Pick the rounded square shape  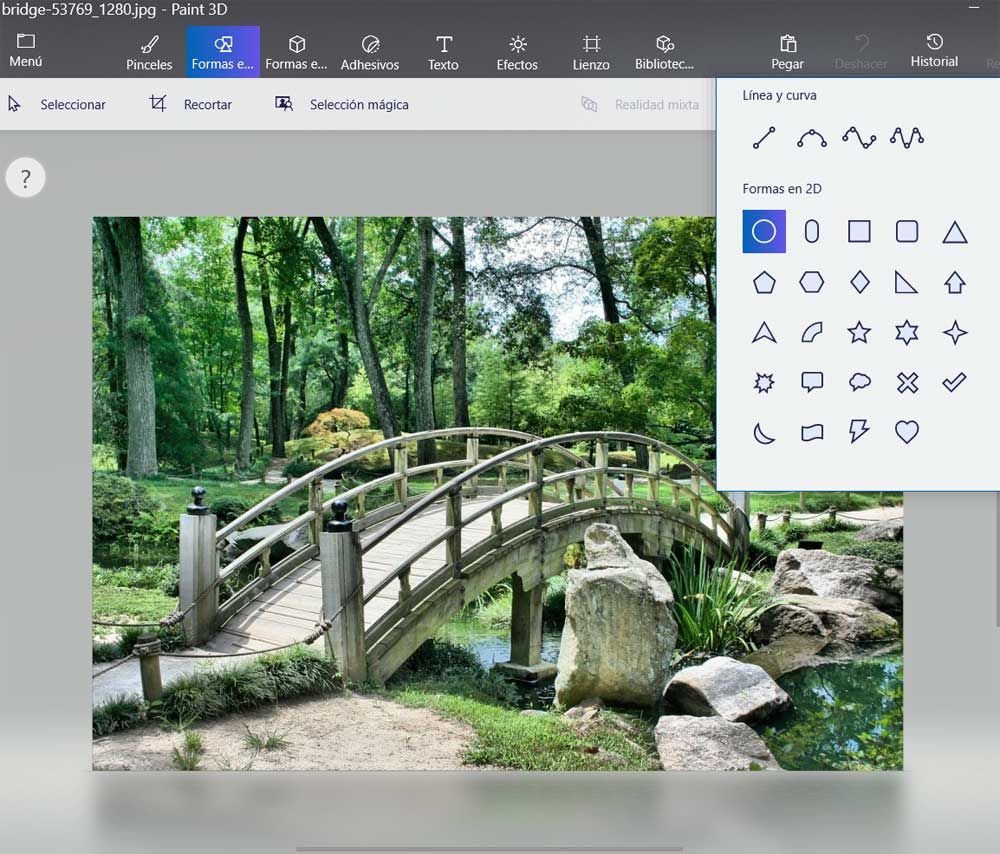[x=907, y=231]
